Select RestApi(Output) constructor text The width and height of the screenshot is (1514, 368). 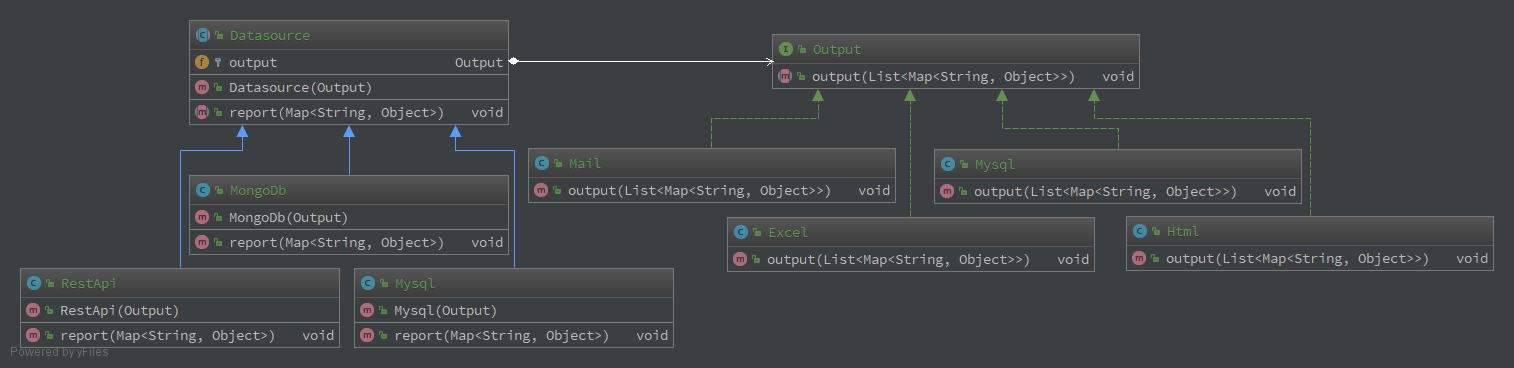point(120,310)
